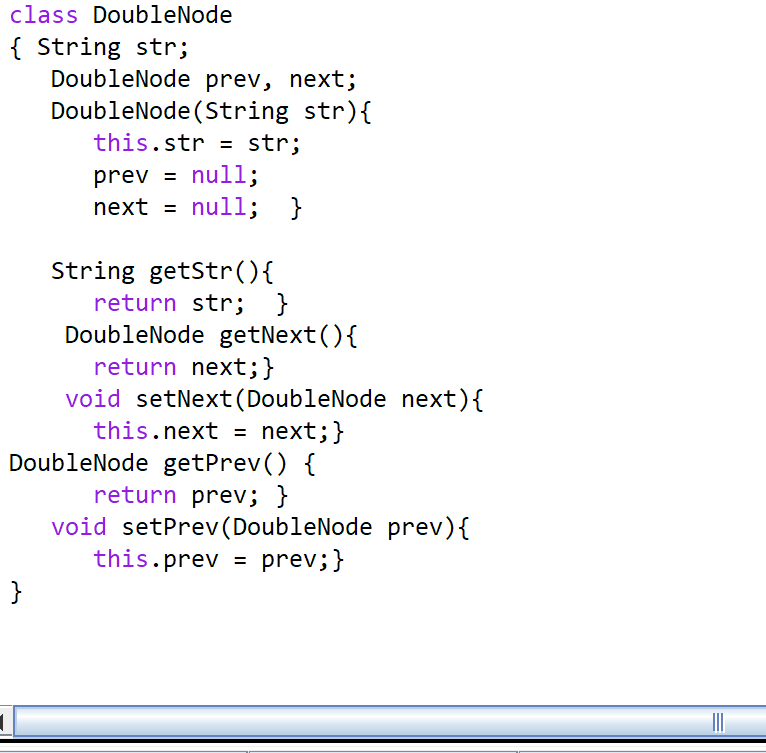Click 'next = null;' statement
This screenshot has width=766, height=753.
click(x=176, y=208)
